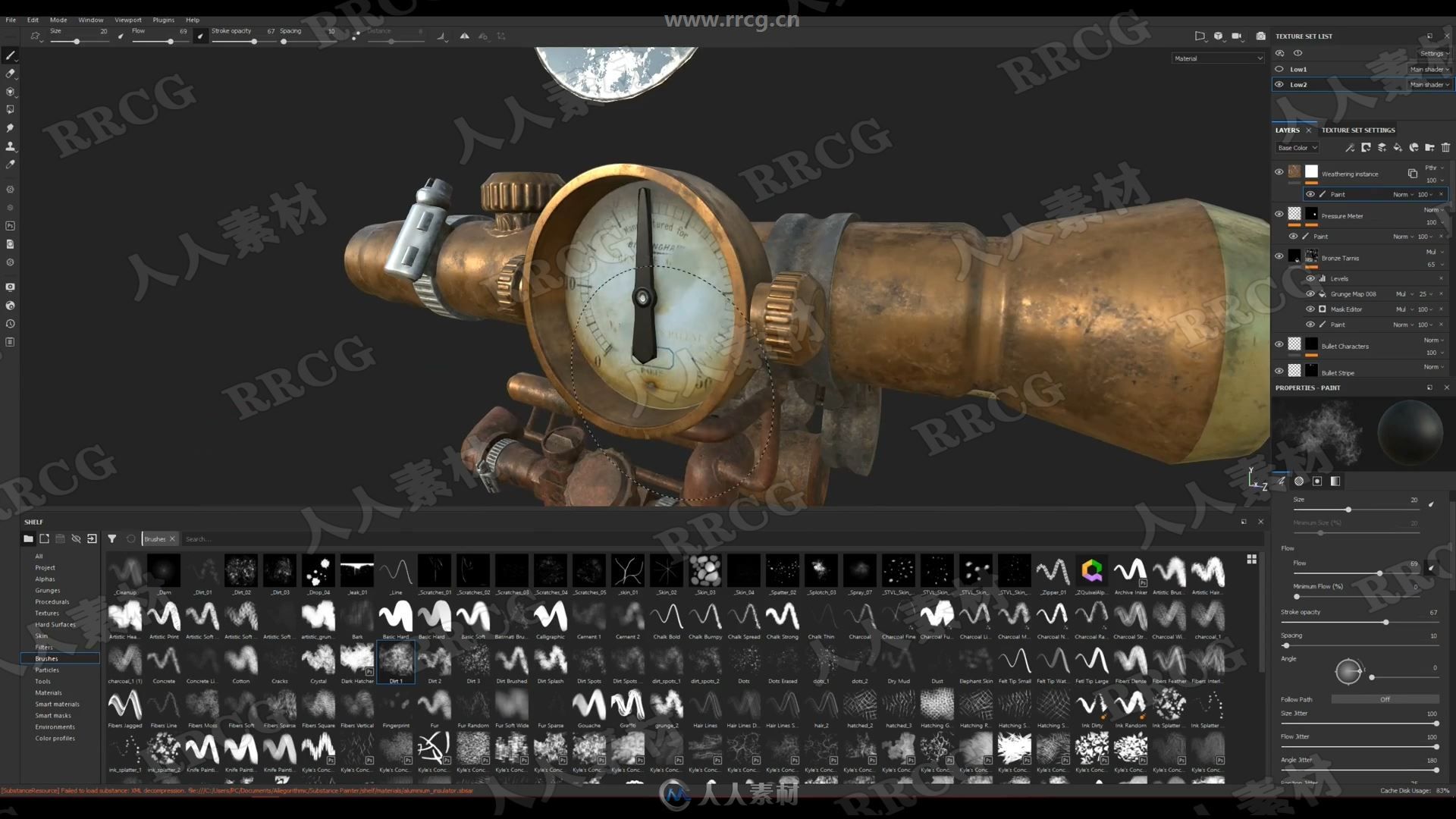This screenshot has height=819, width=1456.
Task: Adjust the Size slider in properties
Action: [1357, 509]
